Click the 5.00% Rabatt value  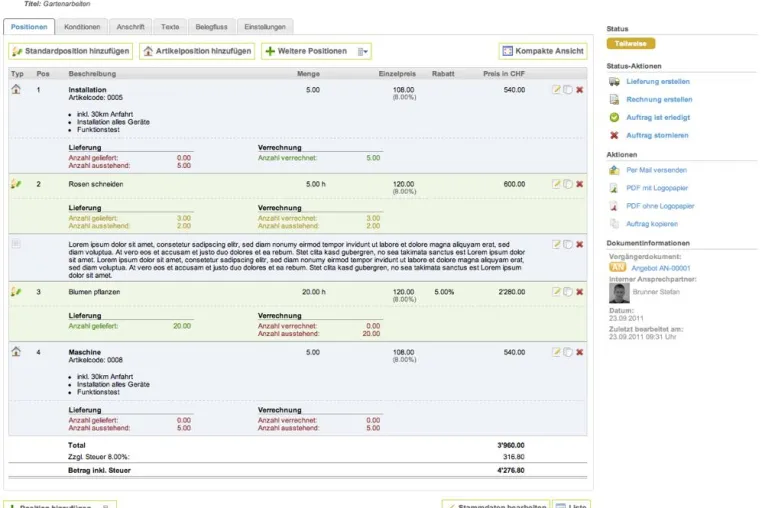pyautogui.click(x=444, y=292)
